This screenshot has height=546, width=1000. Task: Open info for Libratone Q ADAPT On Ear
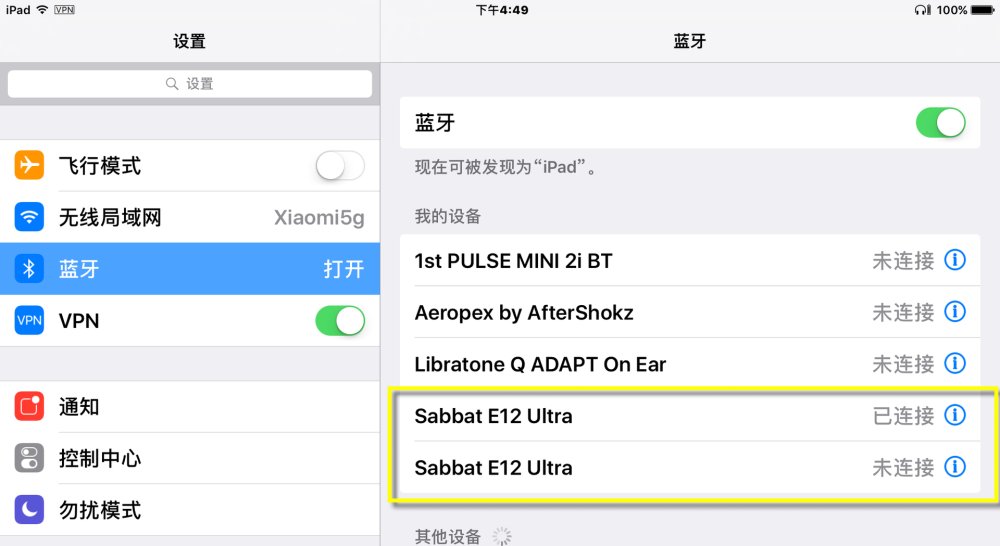(x=955, y=364)
